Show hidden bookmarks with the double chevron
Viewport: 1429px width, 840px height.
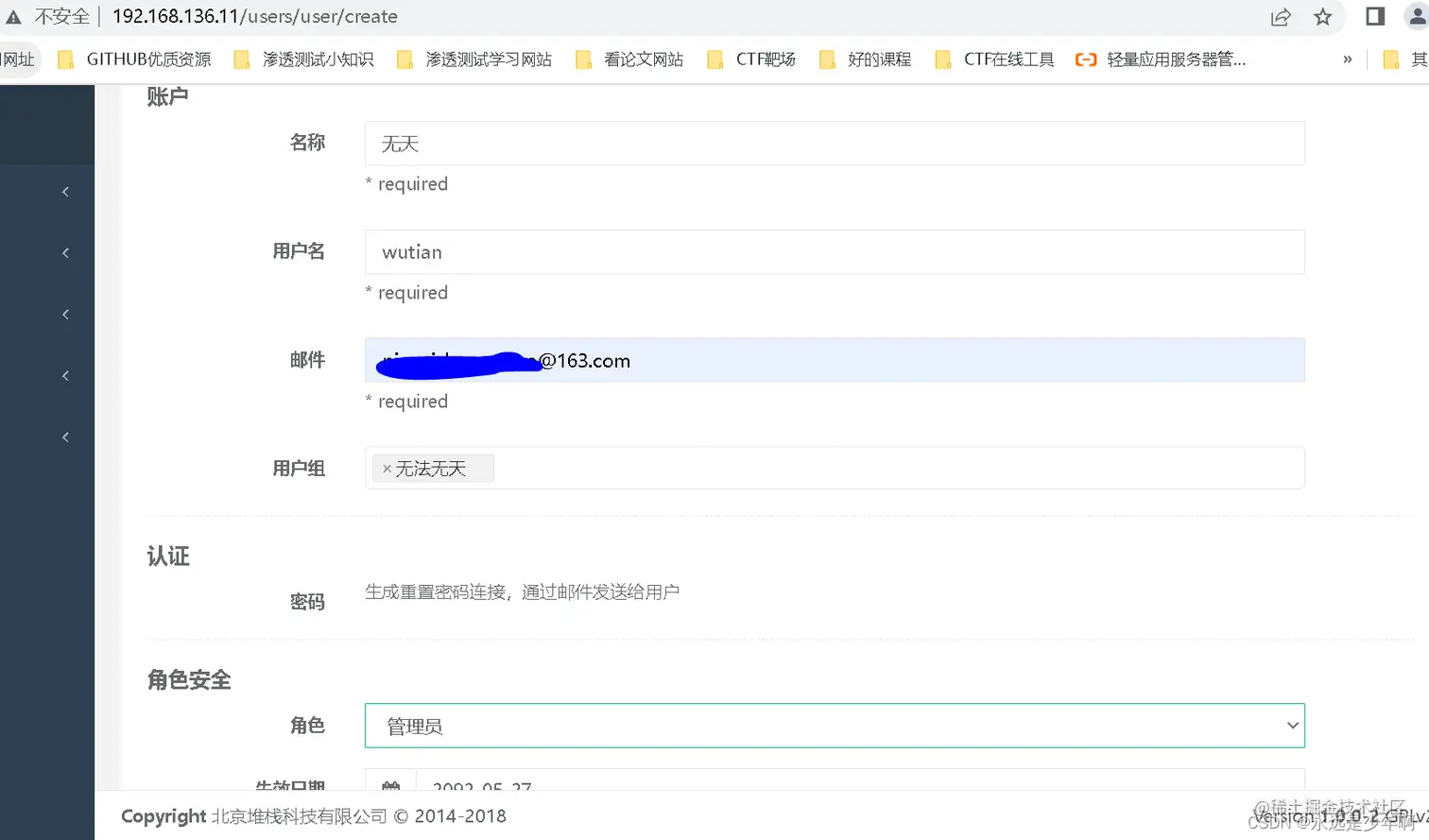[x=1348, y=60]
